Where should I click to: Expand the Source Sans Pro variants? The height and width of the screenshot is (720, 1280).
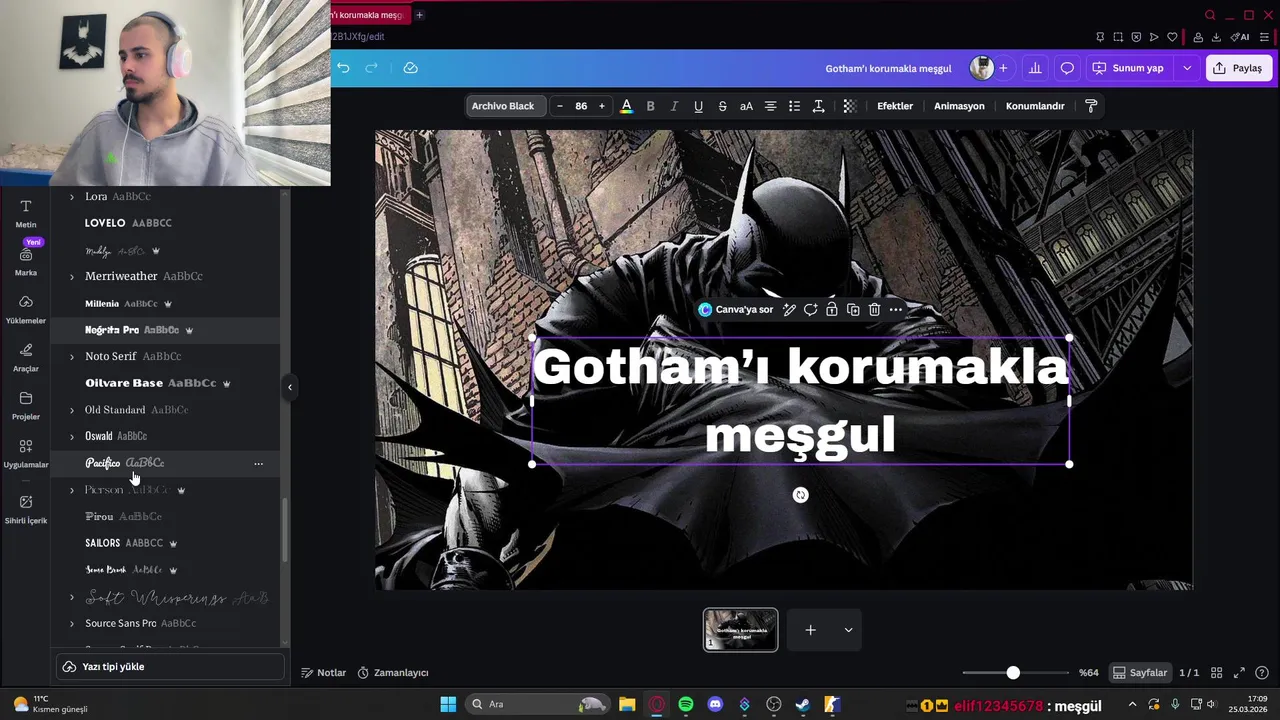[x=71, y=624]
